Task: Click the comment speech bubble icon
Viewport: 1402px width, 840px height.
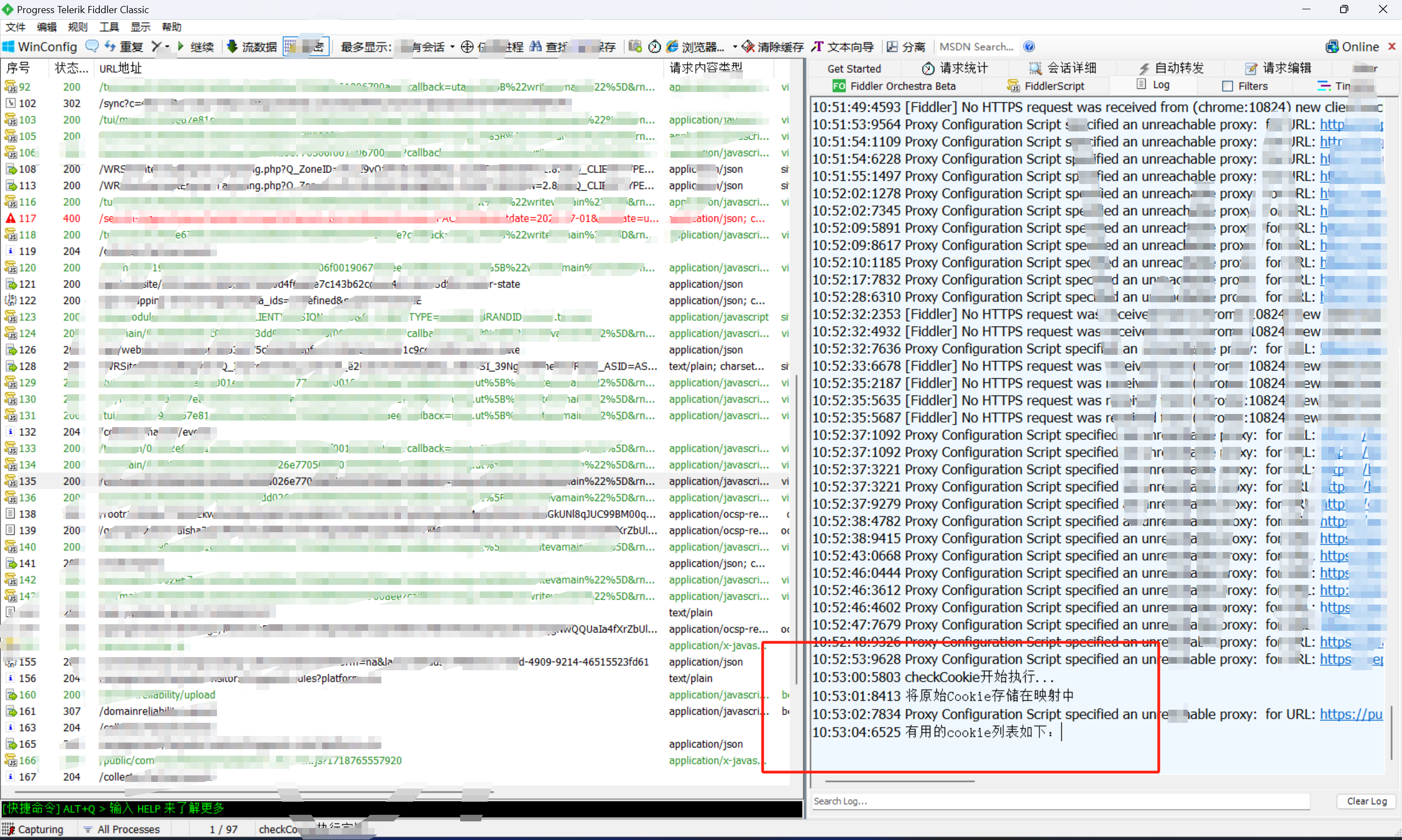Action: 91,46
